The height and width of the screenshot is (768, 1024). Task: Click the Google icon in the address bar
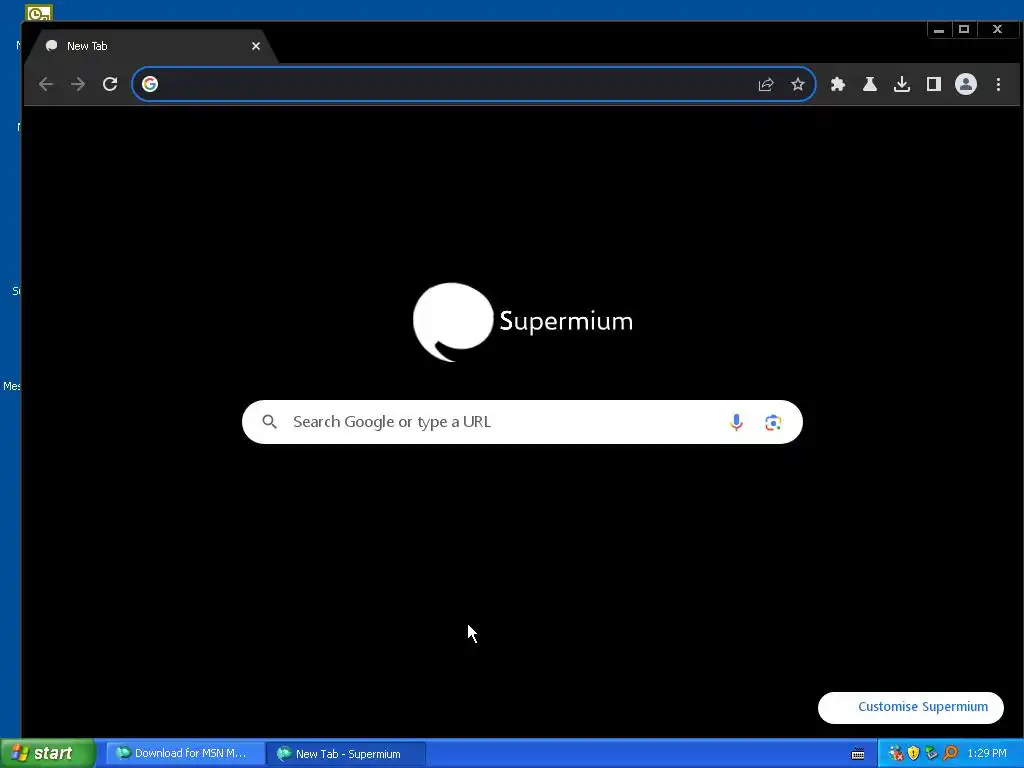pos(150,84)
